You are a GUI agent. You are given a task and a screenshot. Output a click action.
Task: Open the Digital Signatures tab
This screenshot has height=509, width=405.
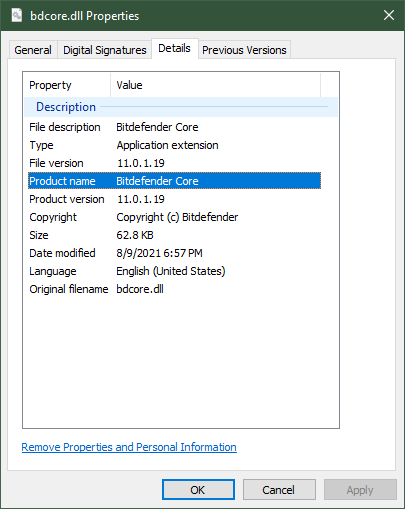(105, 50)
